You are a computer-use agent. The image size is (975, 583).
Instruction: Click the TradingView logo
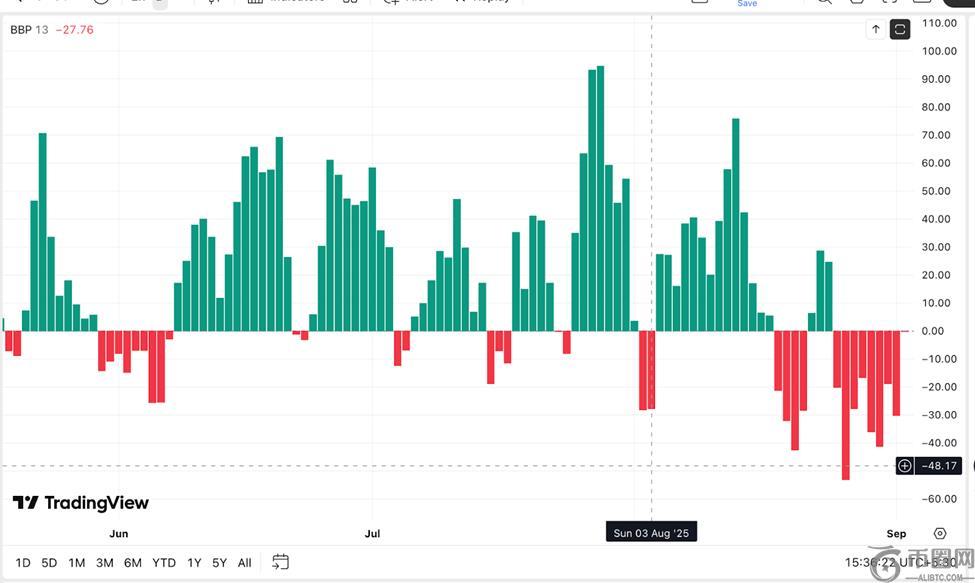[x=81, y=503]
